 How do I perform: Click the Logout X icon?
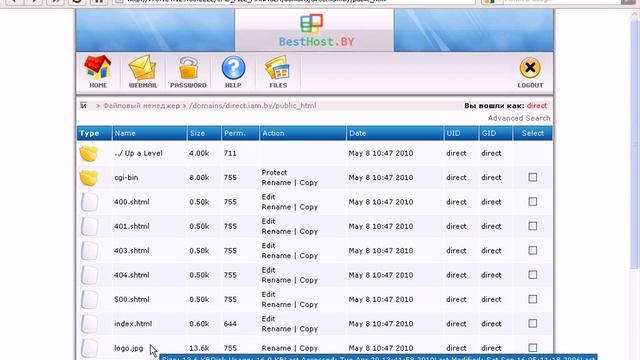coord(530,73)
